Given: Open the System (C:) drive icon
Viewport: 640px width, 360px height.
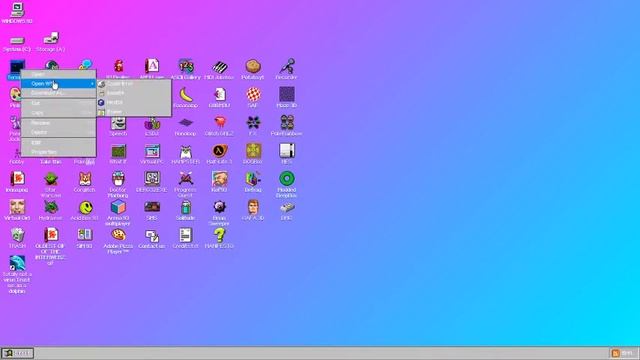Looking at the screenshot, I should click(x=17, y=43).
